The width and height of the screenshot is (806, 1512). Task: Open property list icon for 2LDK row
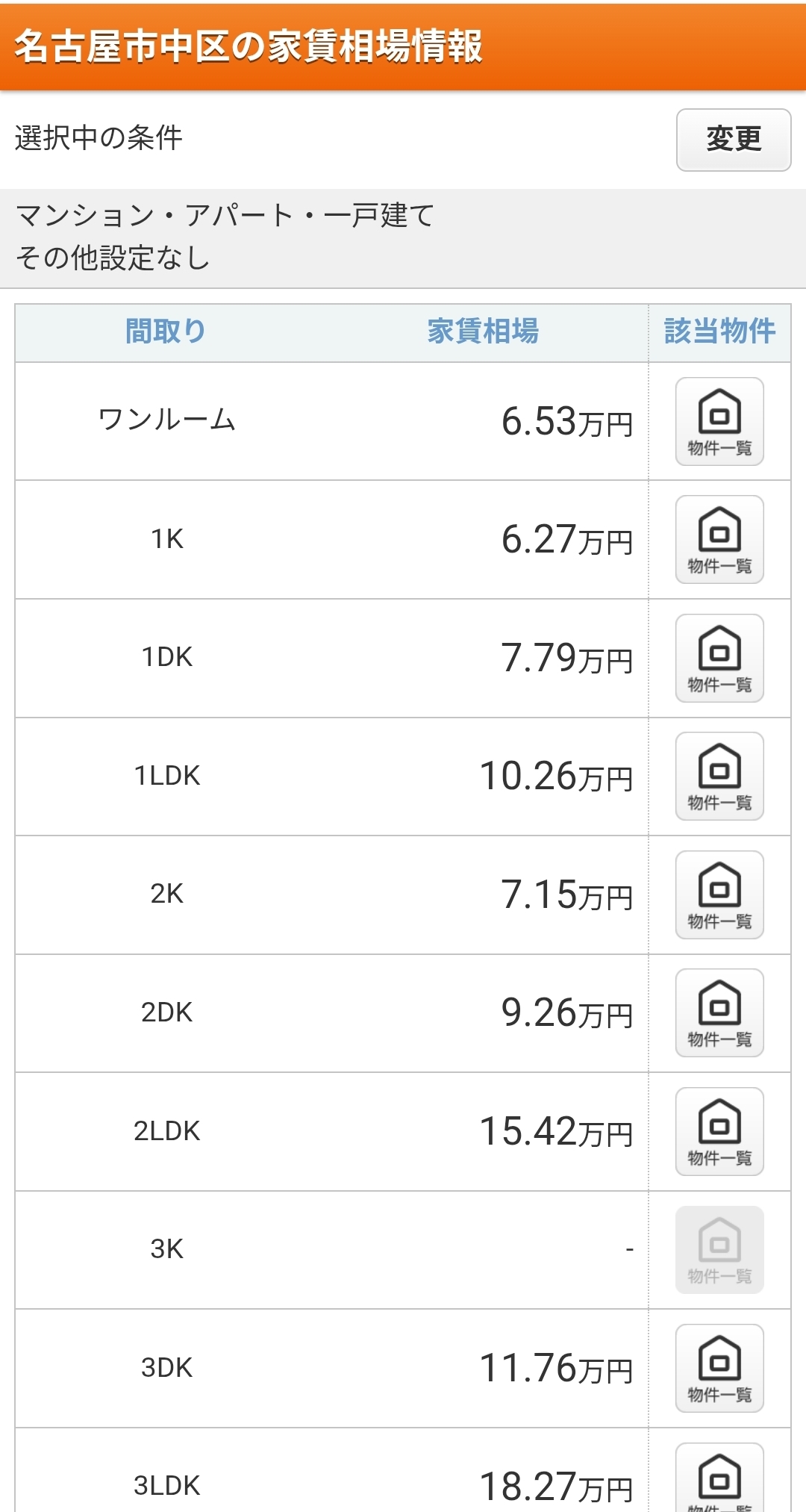(x=719, y=1131)
